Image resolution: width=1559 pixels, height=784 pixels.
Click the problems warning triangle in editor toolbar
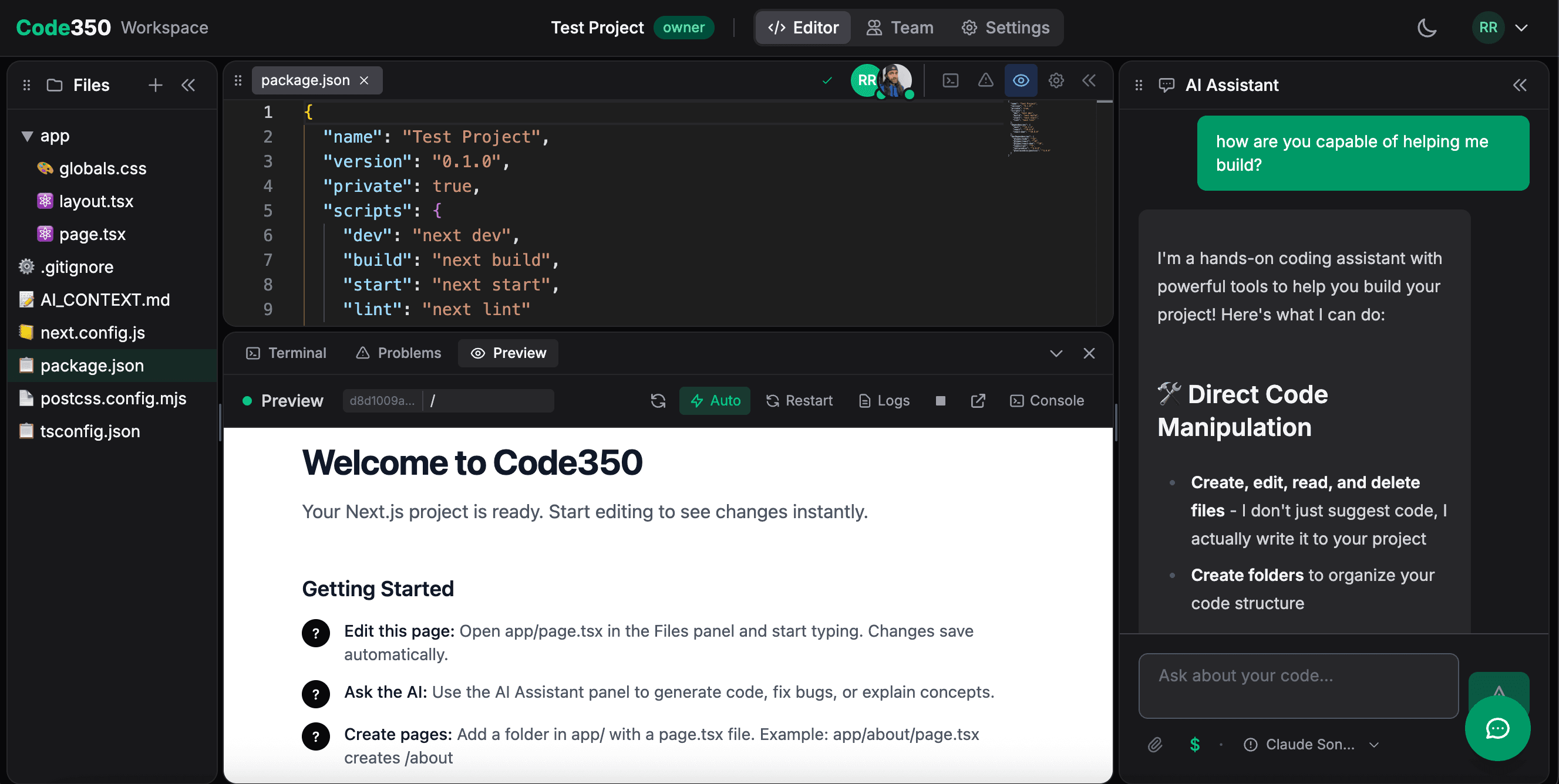[x=986, y=80]
